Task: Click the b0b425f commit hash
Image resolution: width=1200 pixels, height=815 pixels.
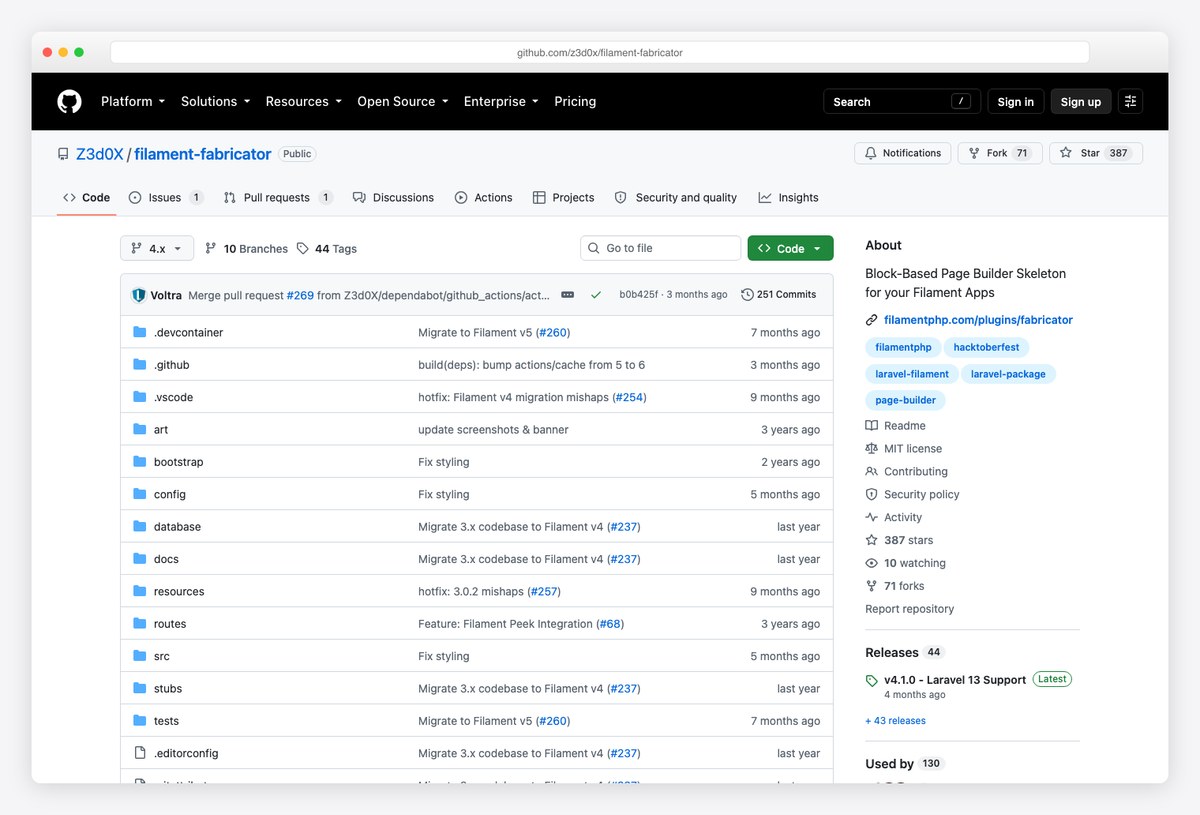Action: [x=638, y=295]
